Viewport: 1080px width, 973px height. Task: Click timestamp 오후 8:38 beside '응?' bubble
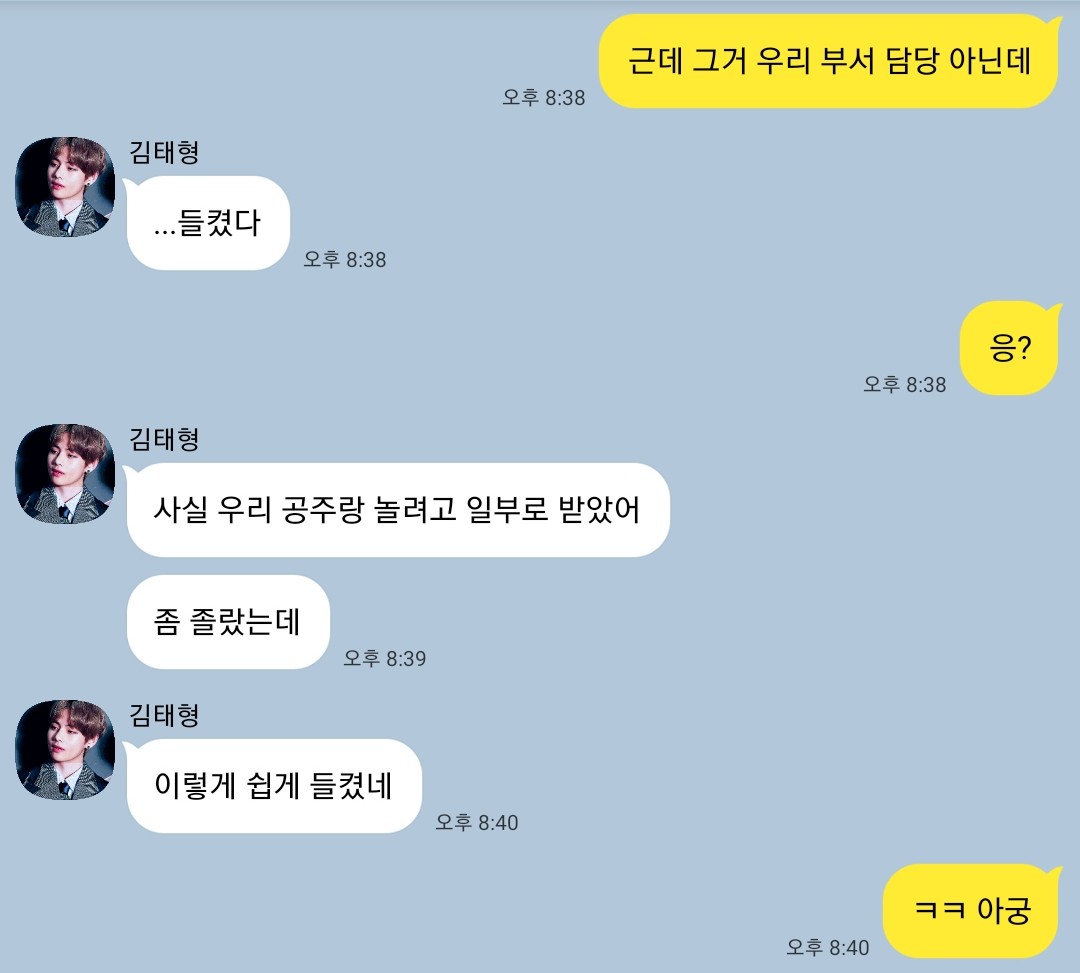point(905,384)
